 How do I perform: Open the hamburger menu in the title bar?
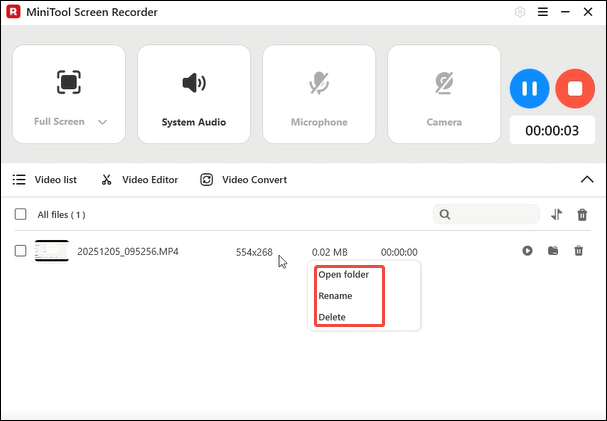tap(543, 12)
